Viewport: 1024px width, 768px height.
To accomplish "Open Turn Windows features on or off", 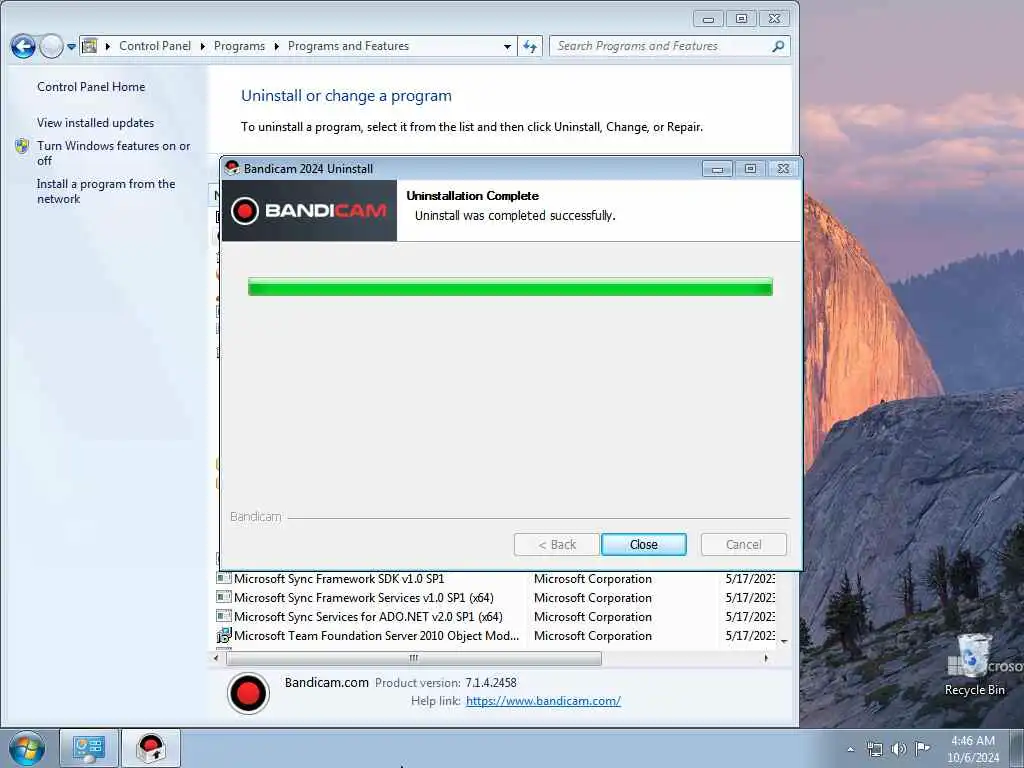I will pos(113,153).
